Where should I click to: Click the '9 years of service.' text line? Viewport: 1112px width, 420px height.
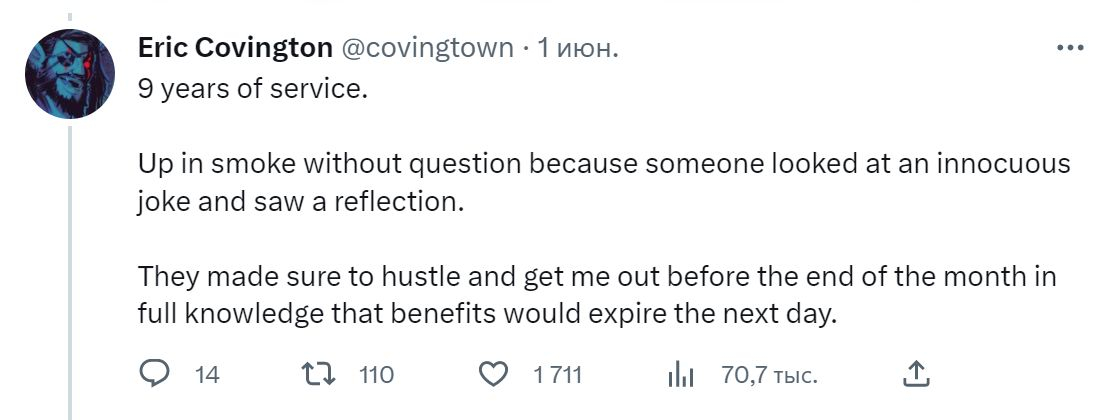[252, 90]
